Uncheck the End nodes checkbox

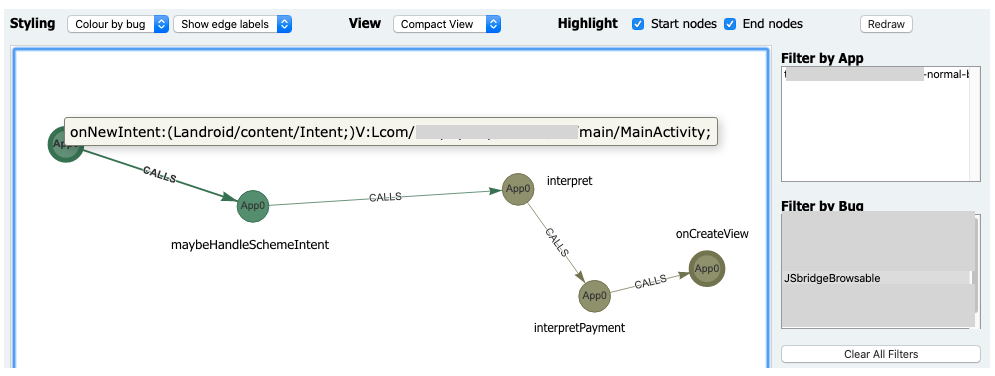tap(730, 24)
